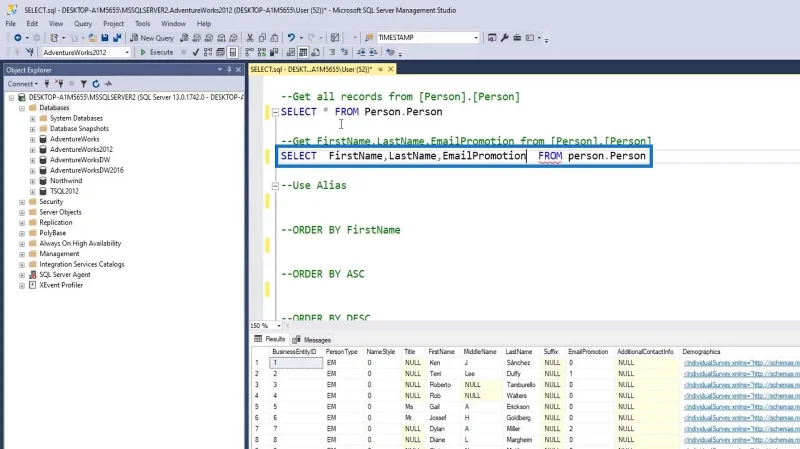The image size is (800, 449).
Task: Collapse the Use Alias code region
Action: point(275,186)
